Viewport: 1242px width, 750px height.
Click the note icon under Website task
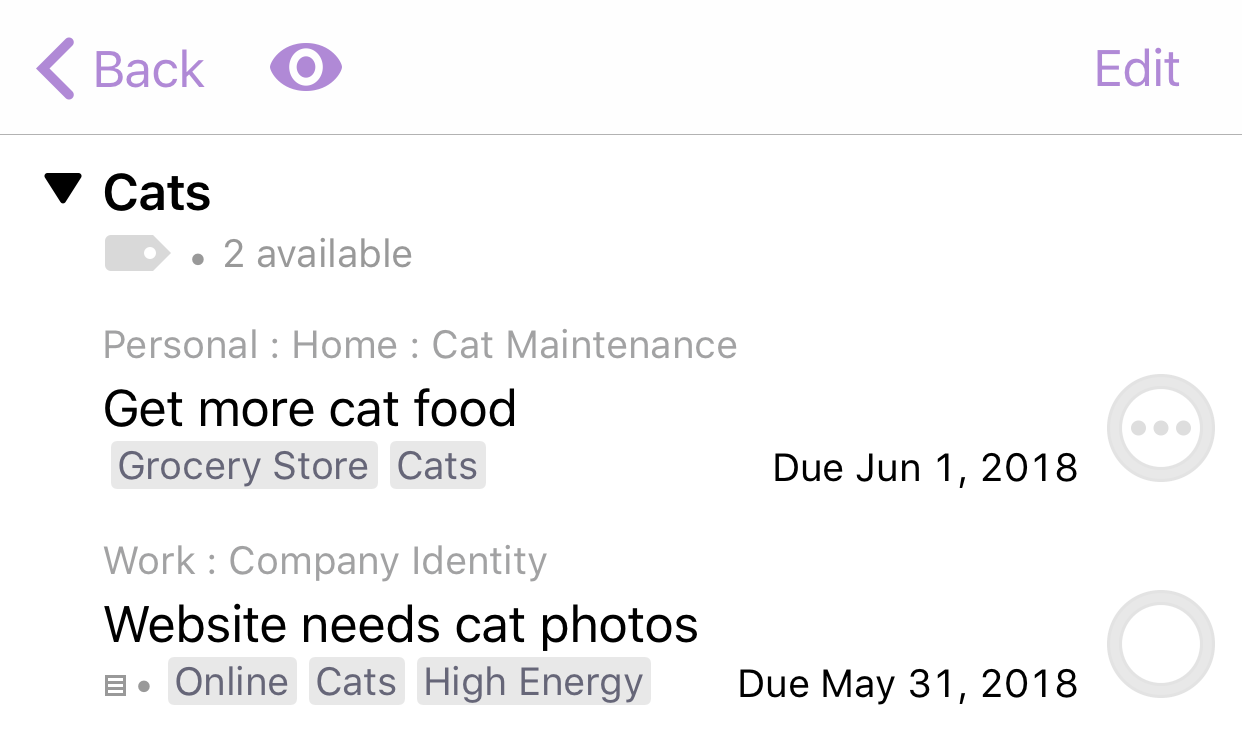click(116, 686)
